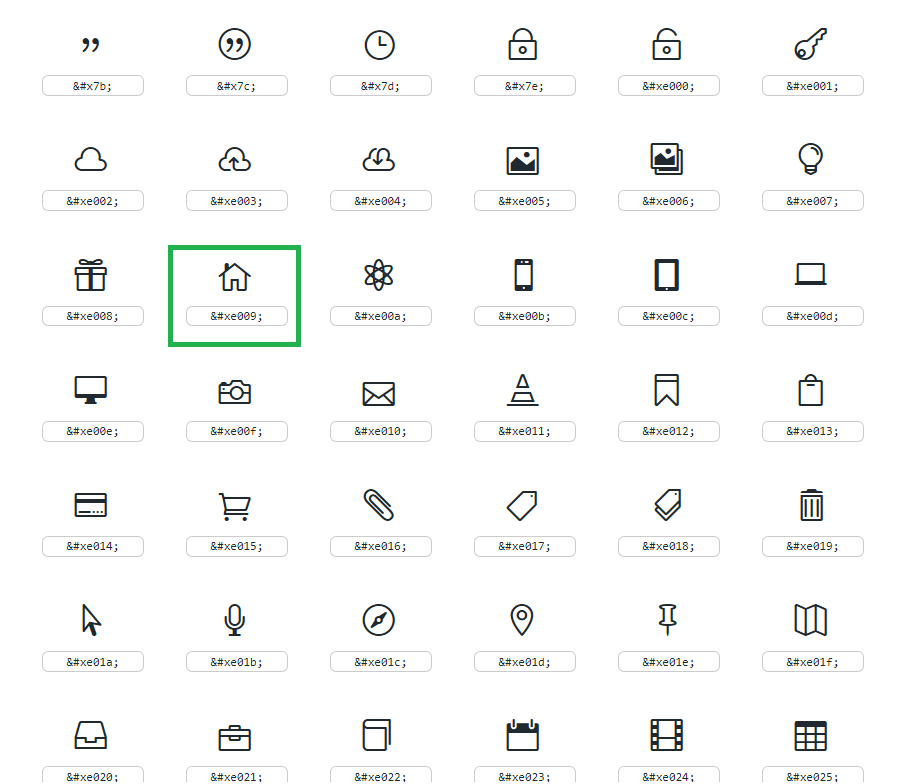Image resolution: width=912 pixels, height=784 pixels.
Task: Click the open padlock icon
Action: 667,44
